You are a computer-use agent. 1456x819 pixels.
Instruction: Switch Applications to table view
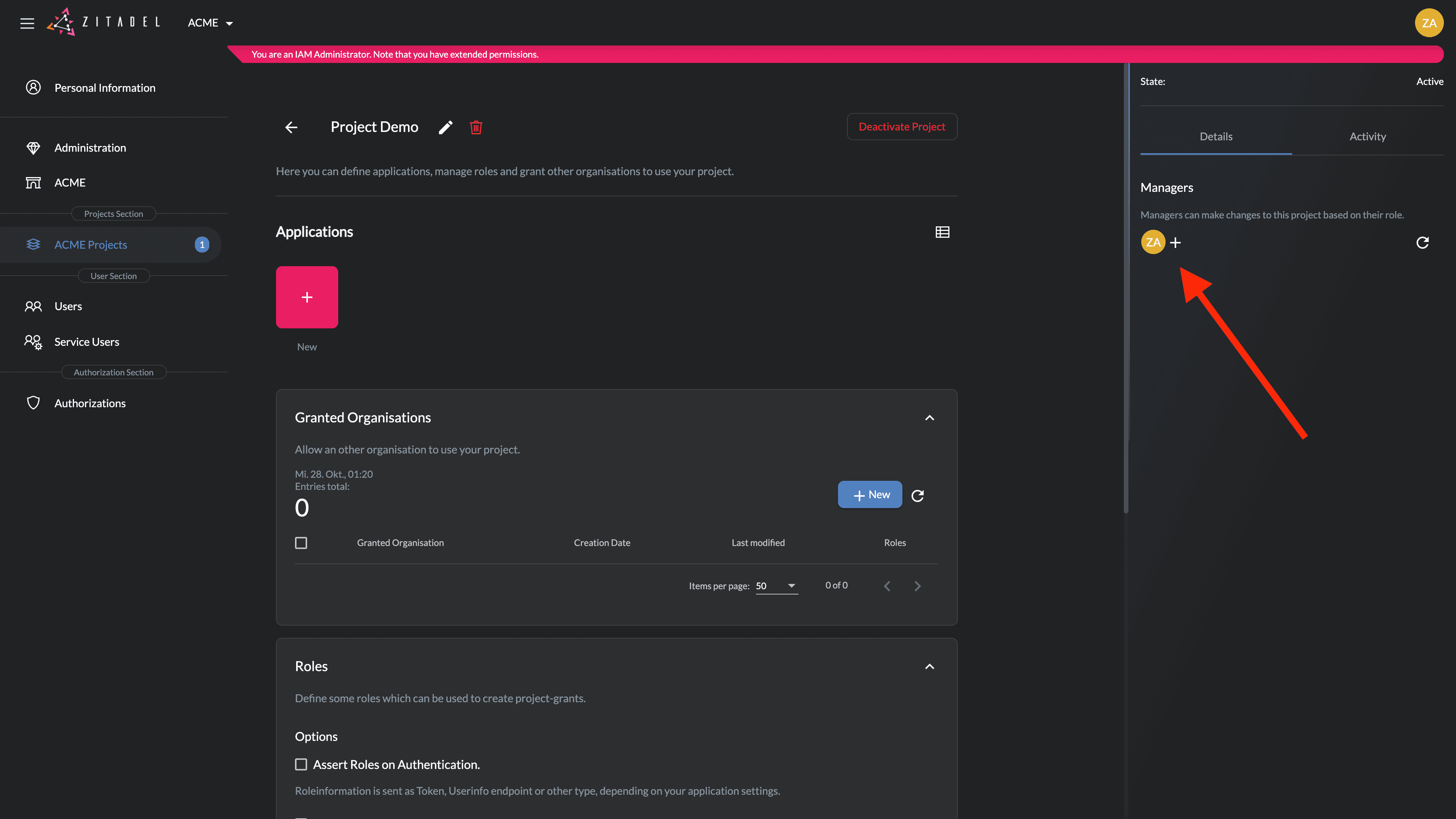point(942,232)
